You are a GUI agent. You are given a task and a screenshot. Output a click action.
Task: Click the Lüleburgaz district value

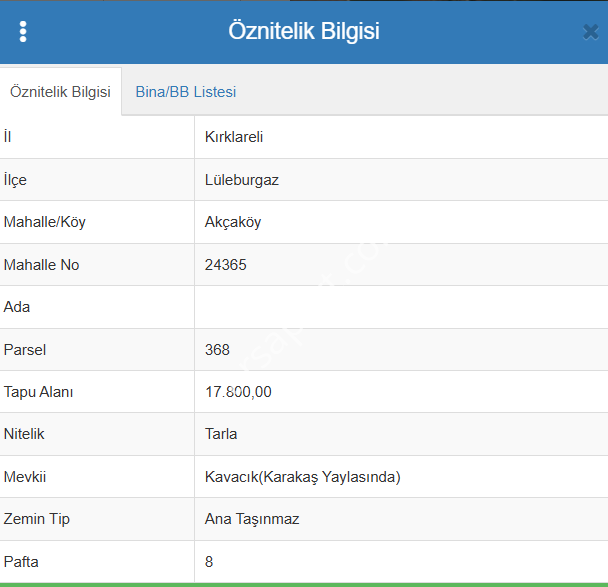[241, 180]
